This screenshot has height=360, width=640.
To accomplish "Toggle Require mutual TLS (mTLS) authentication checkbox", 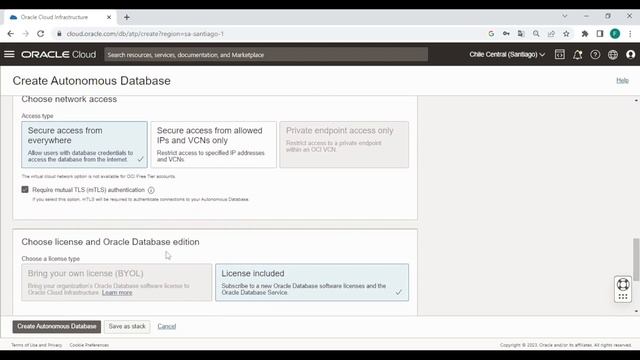I will point(25,189).
